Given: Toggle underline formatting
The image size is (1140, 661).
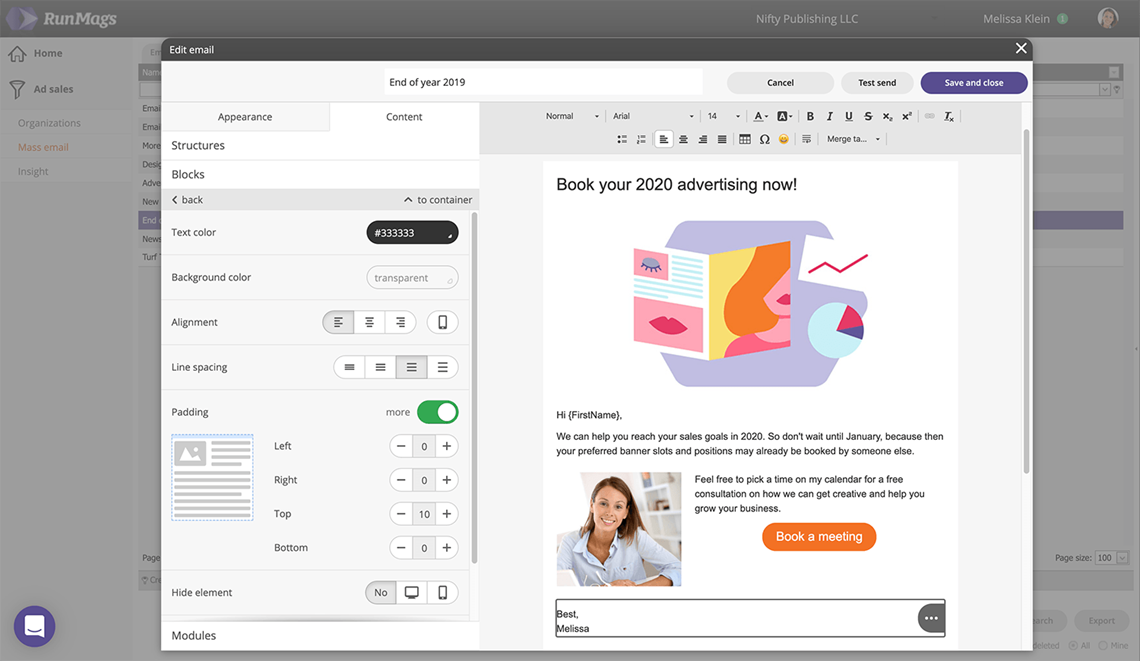Looking at the screenshot, I should coord(848,116).
